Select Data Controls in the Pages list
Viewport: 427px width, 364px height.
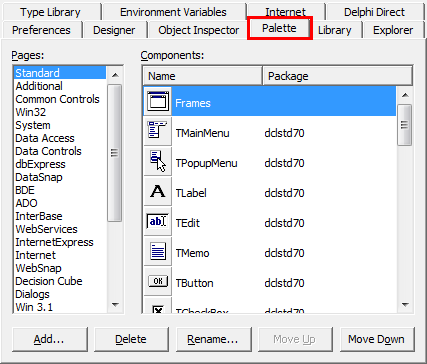[48, 151]
